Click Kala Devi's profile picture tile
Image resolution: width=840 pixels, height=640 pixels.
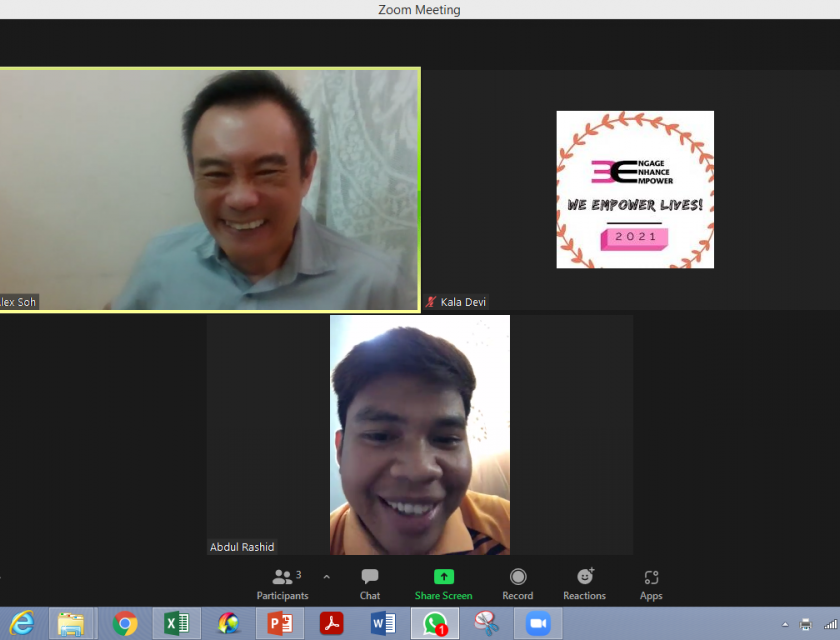click(635, 190)
